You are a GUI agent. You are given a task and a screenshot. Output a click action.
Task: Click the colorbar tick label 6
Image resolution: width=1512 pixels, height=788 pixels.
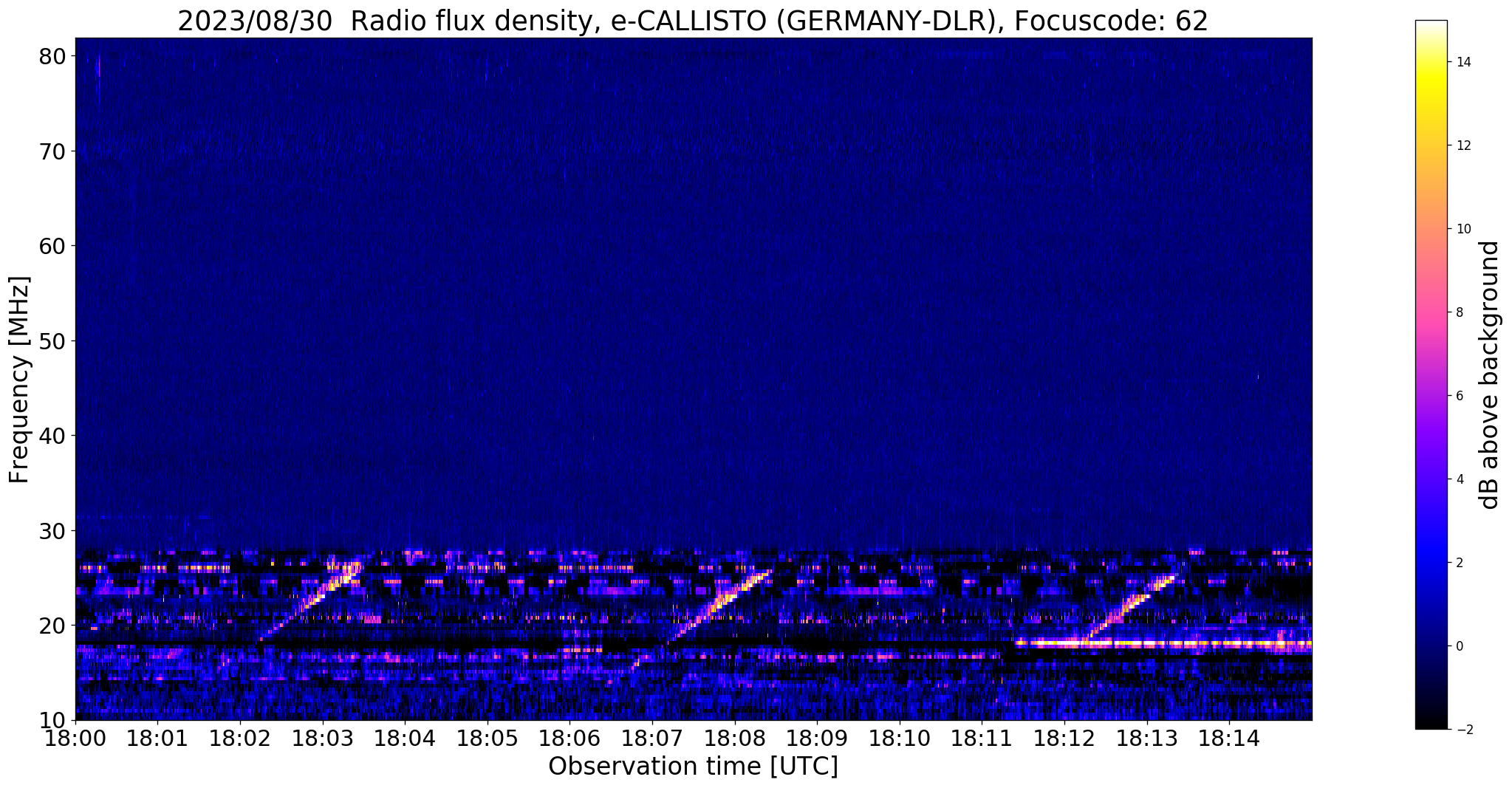(1459, 396)
